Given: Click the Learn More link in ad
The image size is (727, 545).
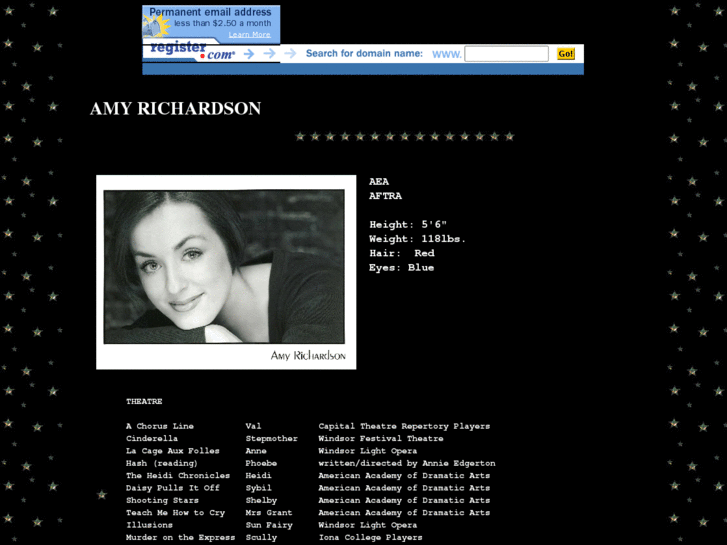Looking at the screenshot, I should [249, 35].
